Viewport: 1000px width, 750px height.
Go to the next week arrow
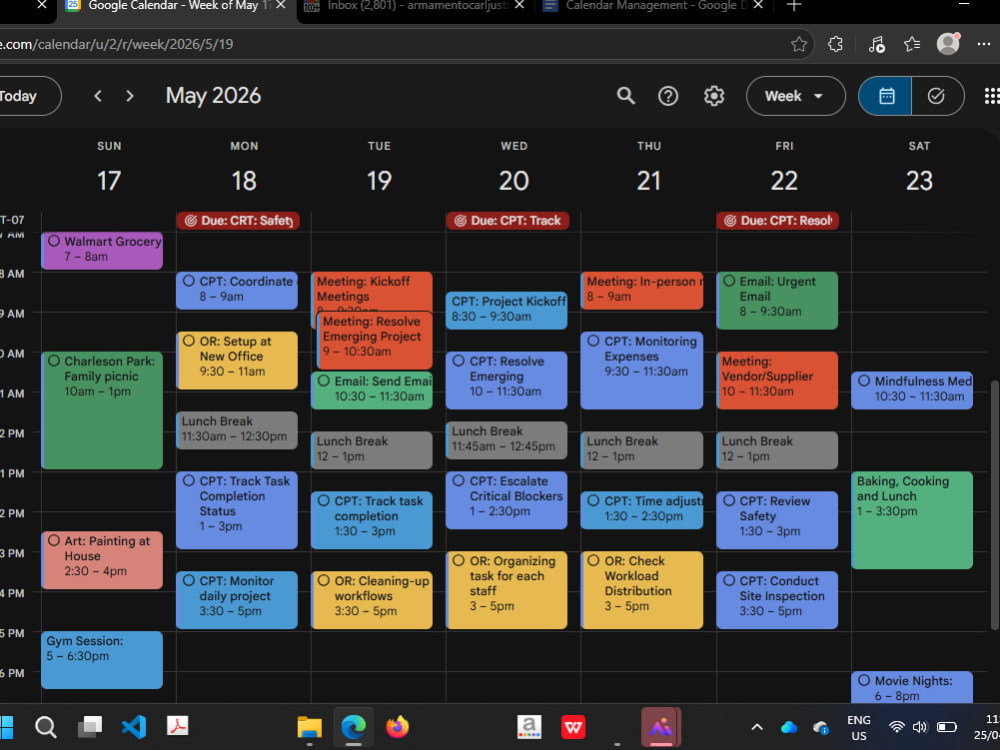coord(130,96)
